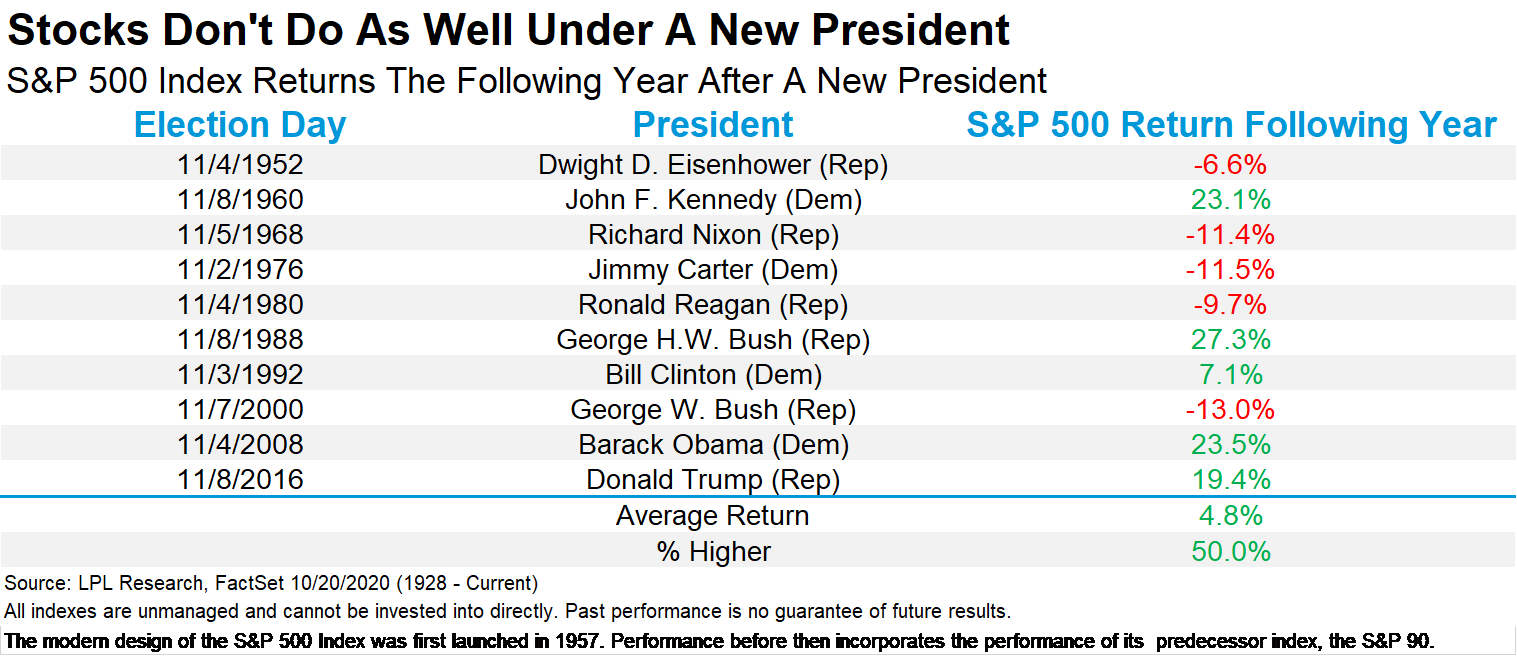The image size is (1517, 656).
Task: Click the -13.0% return value
Action: point(1231,410)
